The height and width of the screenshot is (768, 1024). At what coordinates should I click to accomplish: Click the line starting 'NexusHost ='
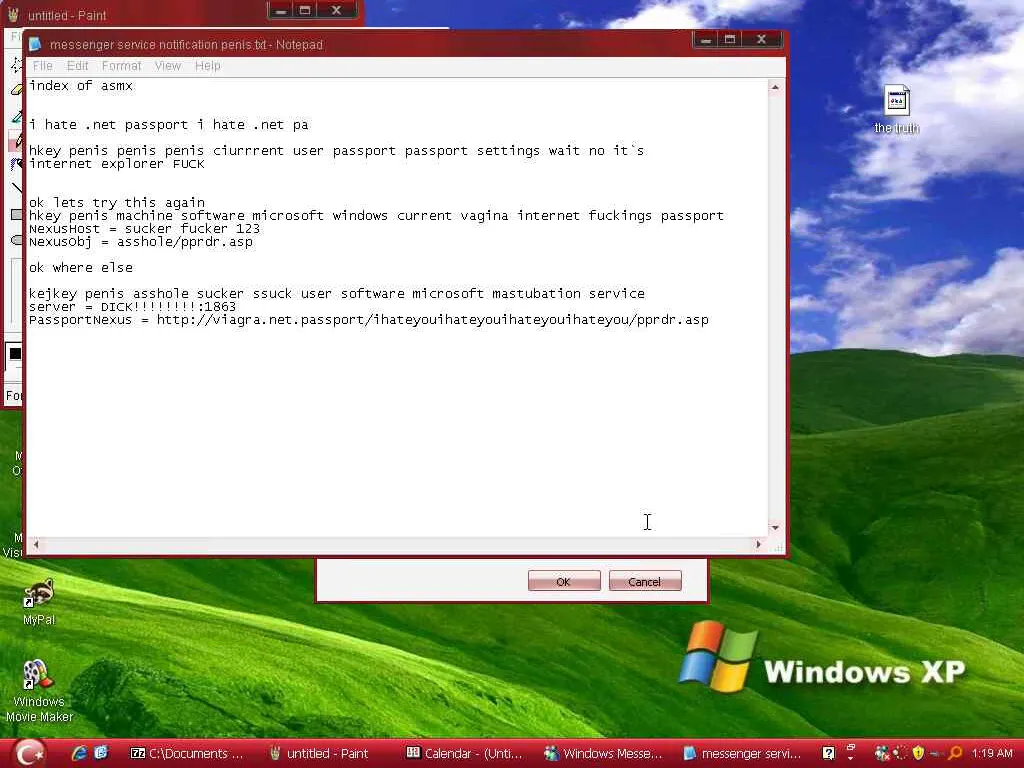pyautogui.click(x=144, y=229)
